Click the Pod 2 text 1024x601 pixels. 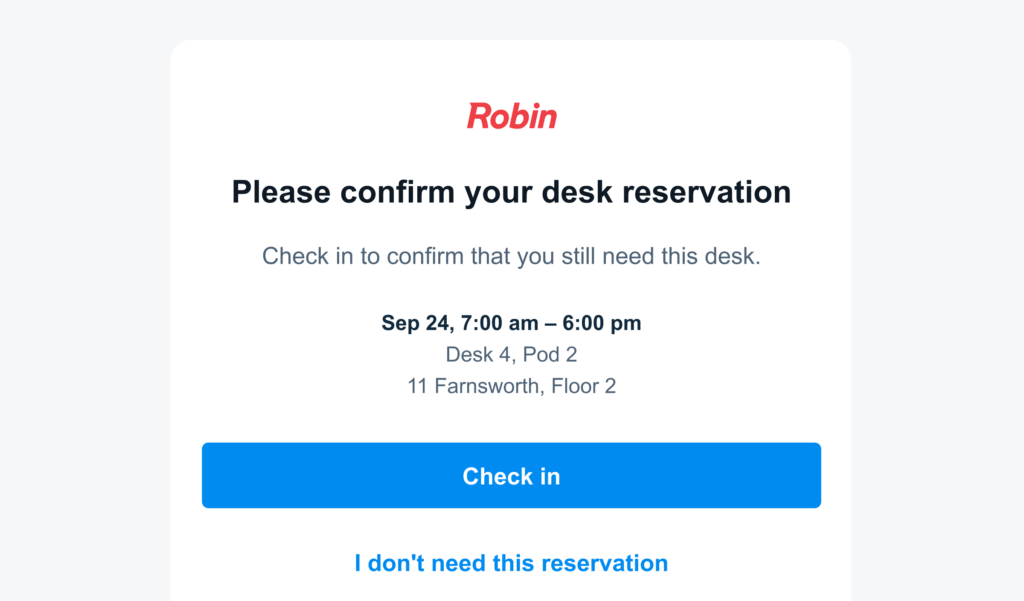pos(550,354)
